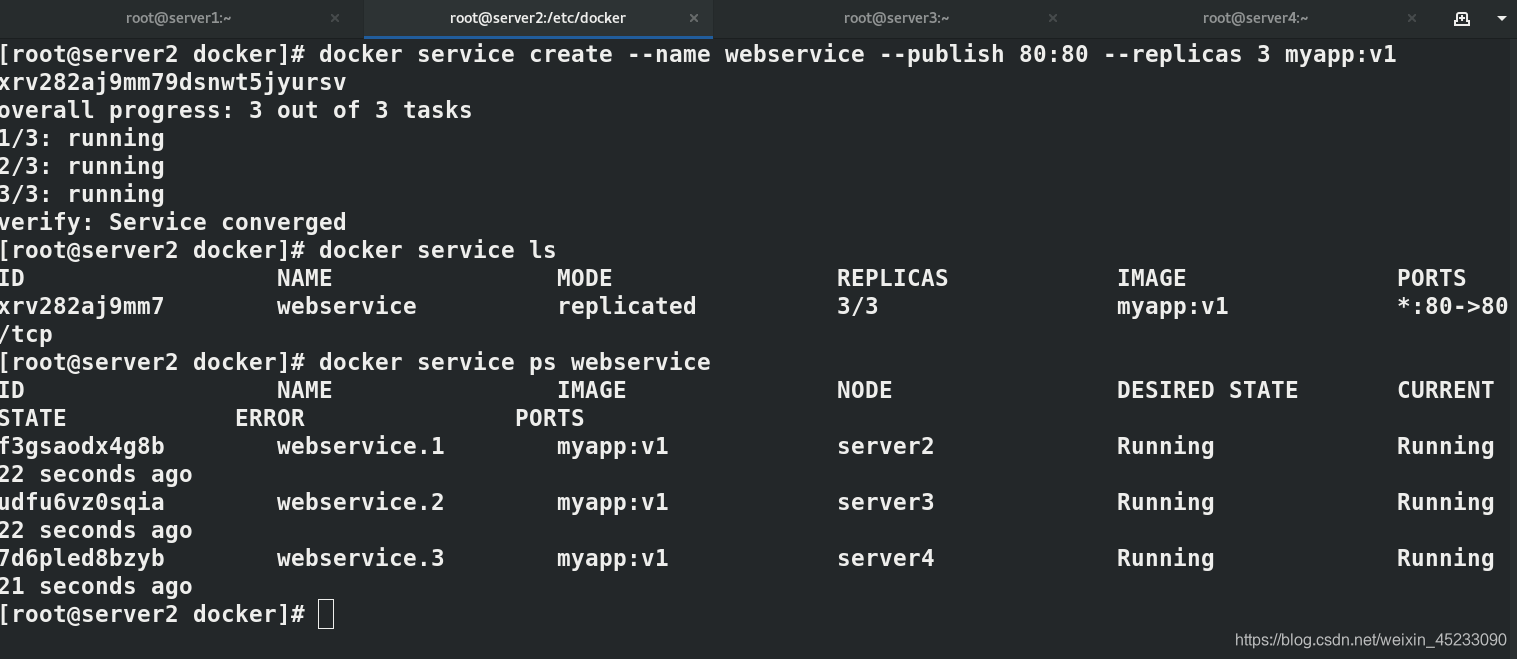
Task: Click 'docker service ps webservice' command
Action: coord(514,362)
